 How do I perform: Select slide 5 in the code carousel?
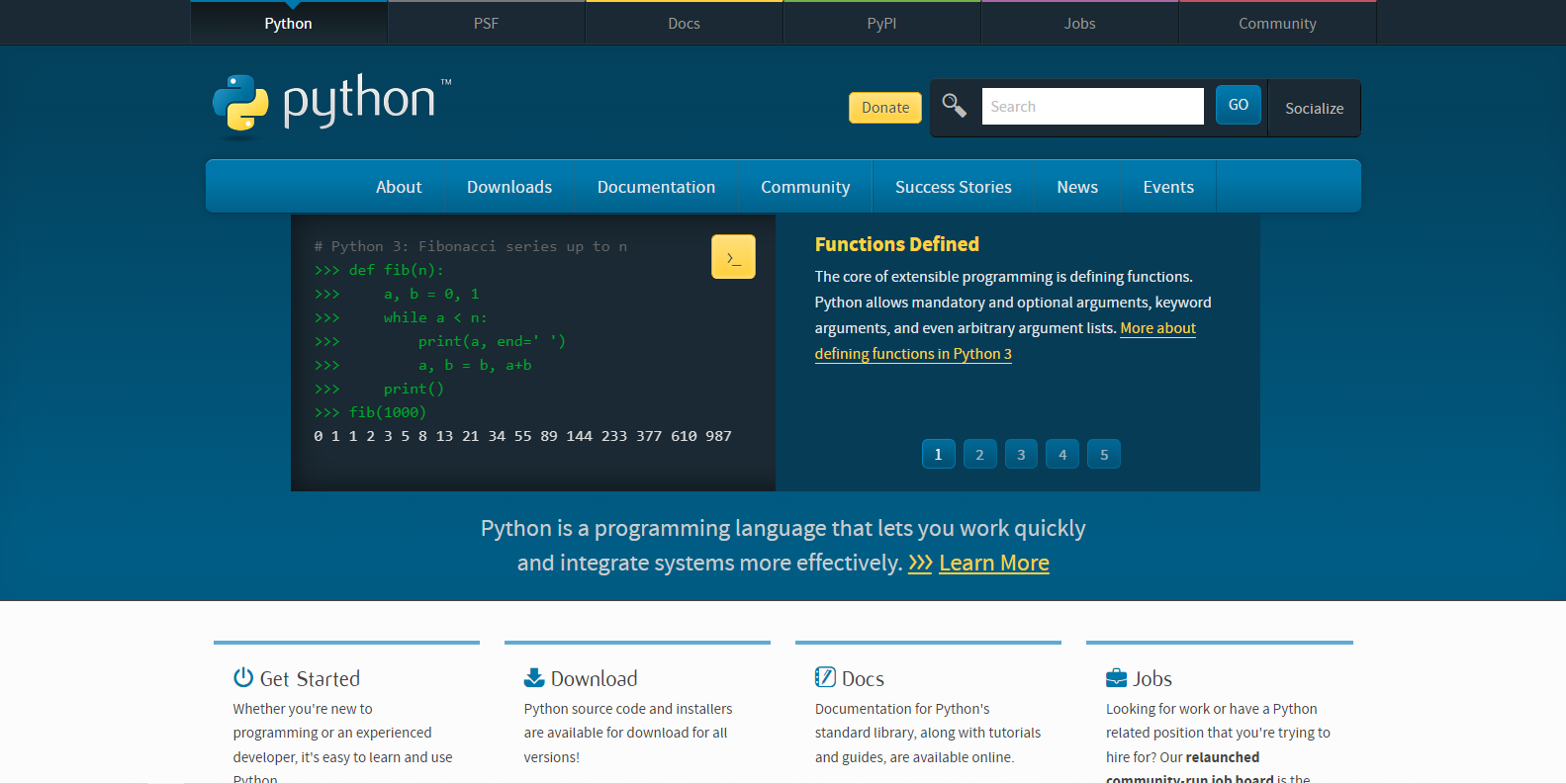[x=1104, y=454]
